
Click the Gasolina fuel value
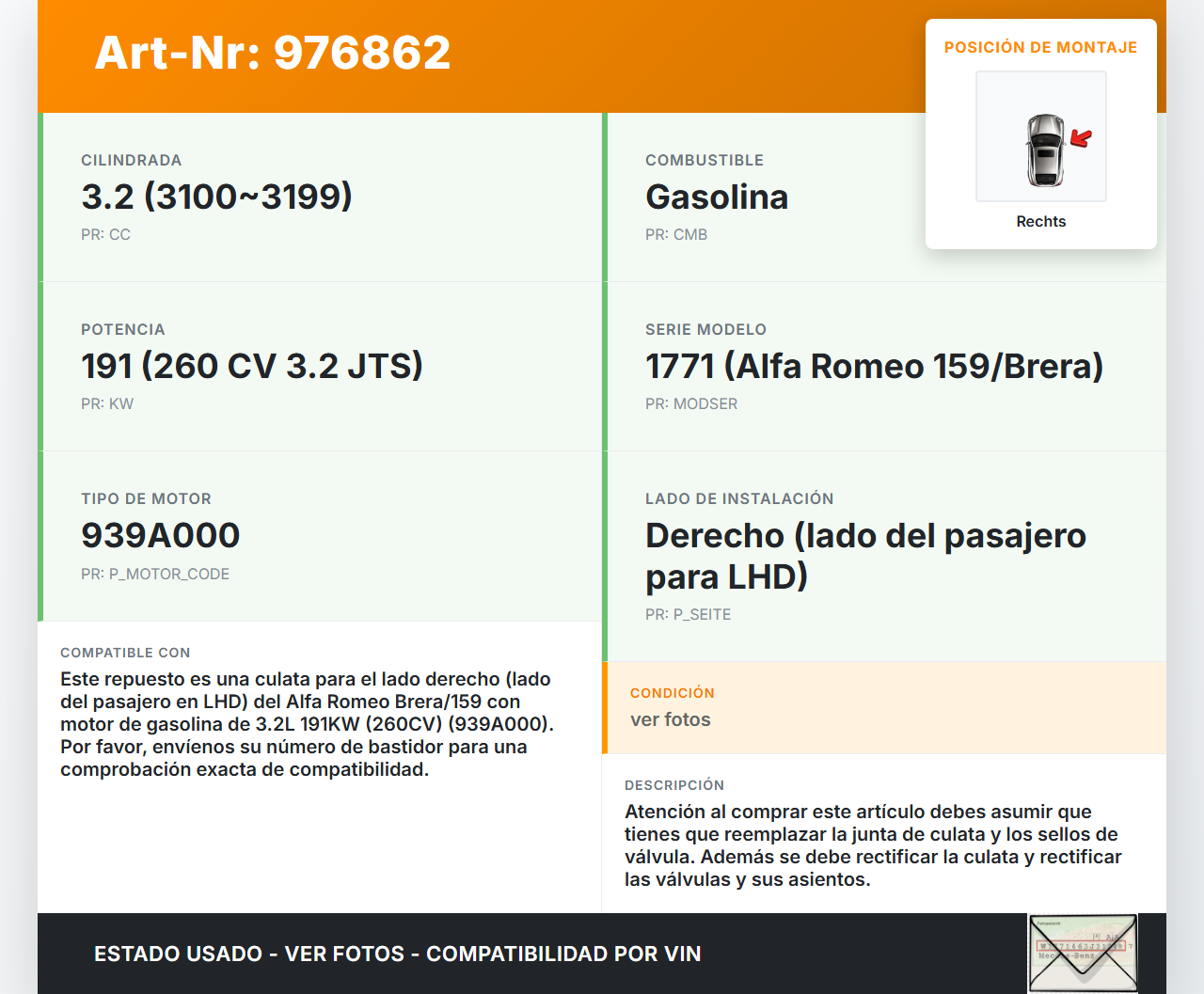pyautogui.click(x=717, y=197)
